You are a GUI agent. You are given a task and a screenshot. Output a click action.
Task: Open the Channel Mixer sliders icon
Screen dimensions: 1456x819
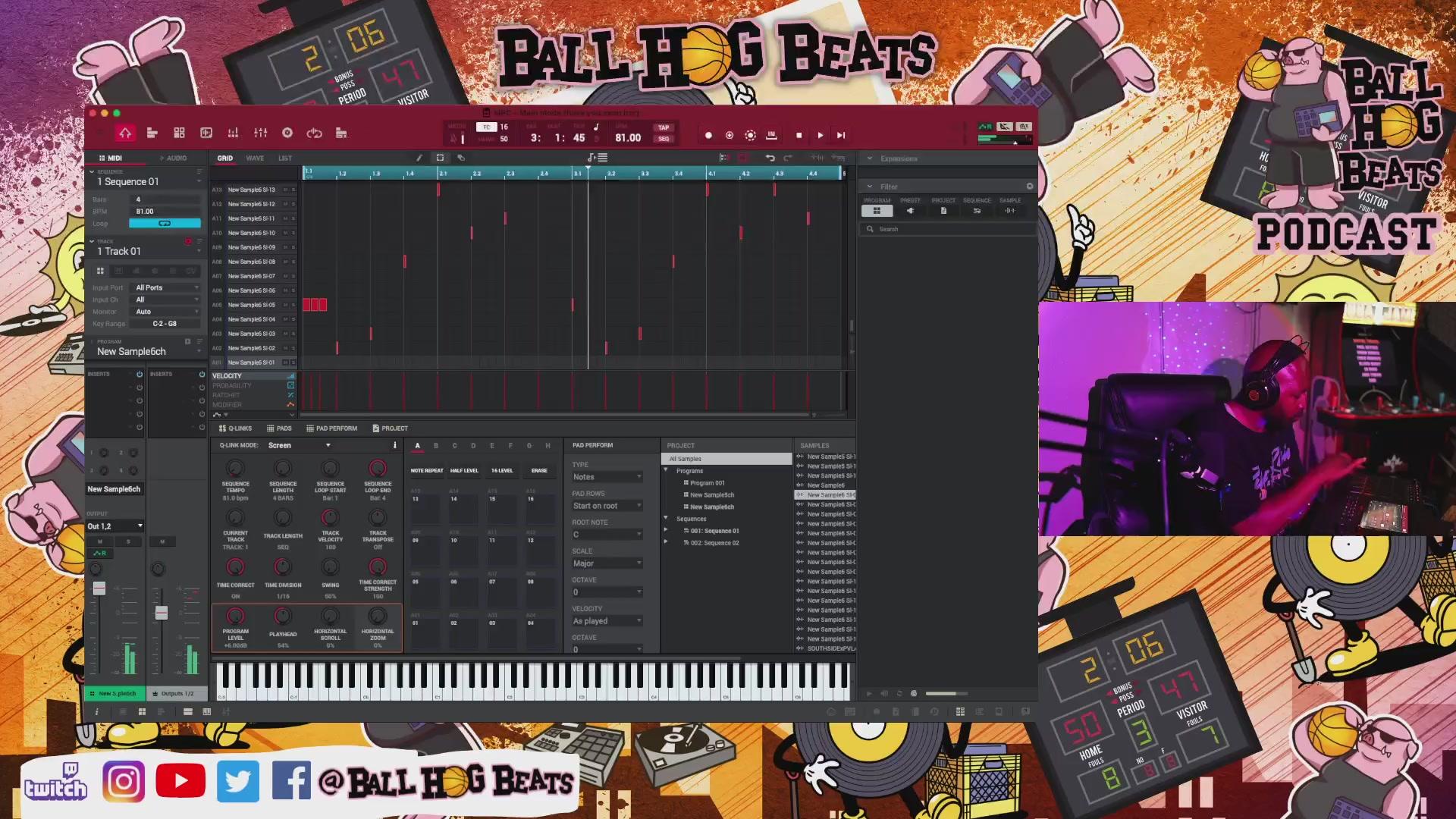260,133
